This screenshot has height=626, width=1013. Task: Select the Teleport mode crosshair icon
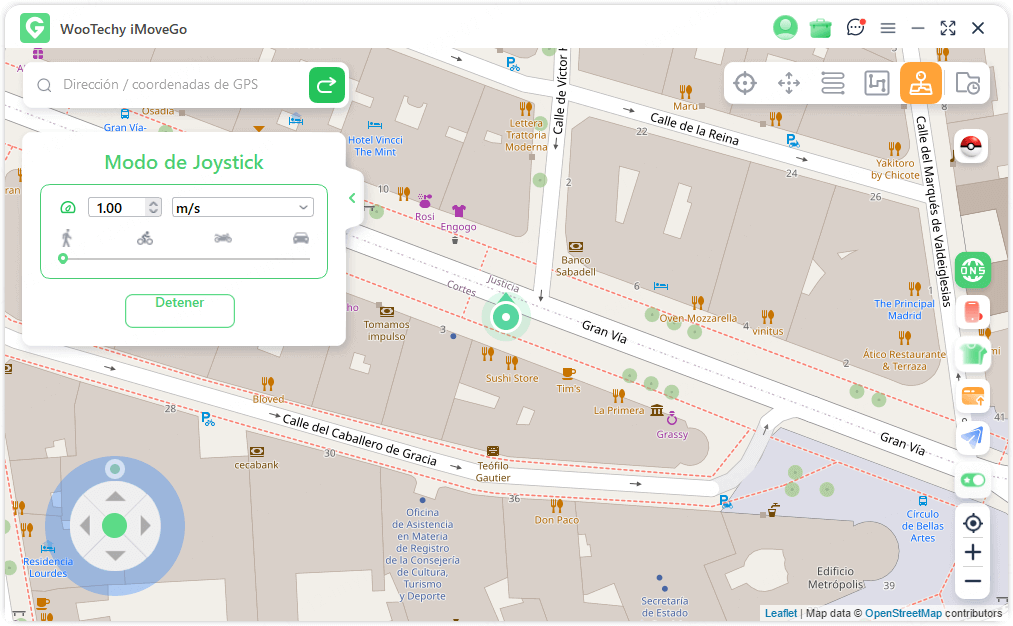point(745,83)
